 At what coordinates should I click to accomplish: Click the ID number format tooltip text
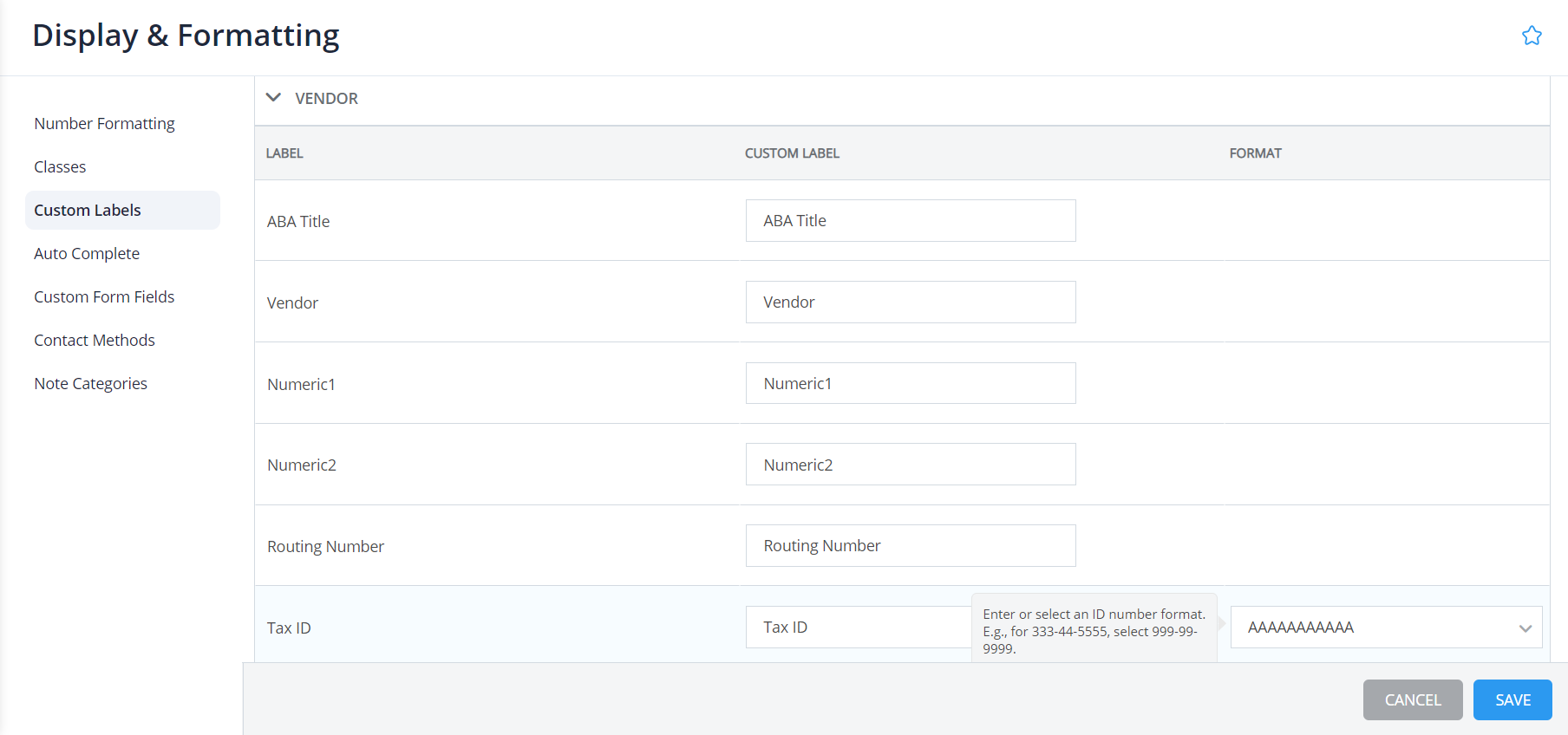[x=1094, y=631]
